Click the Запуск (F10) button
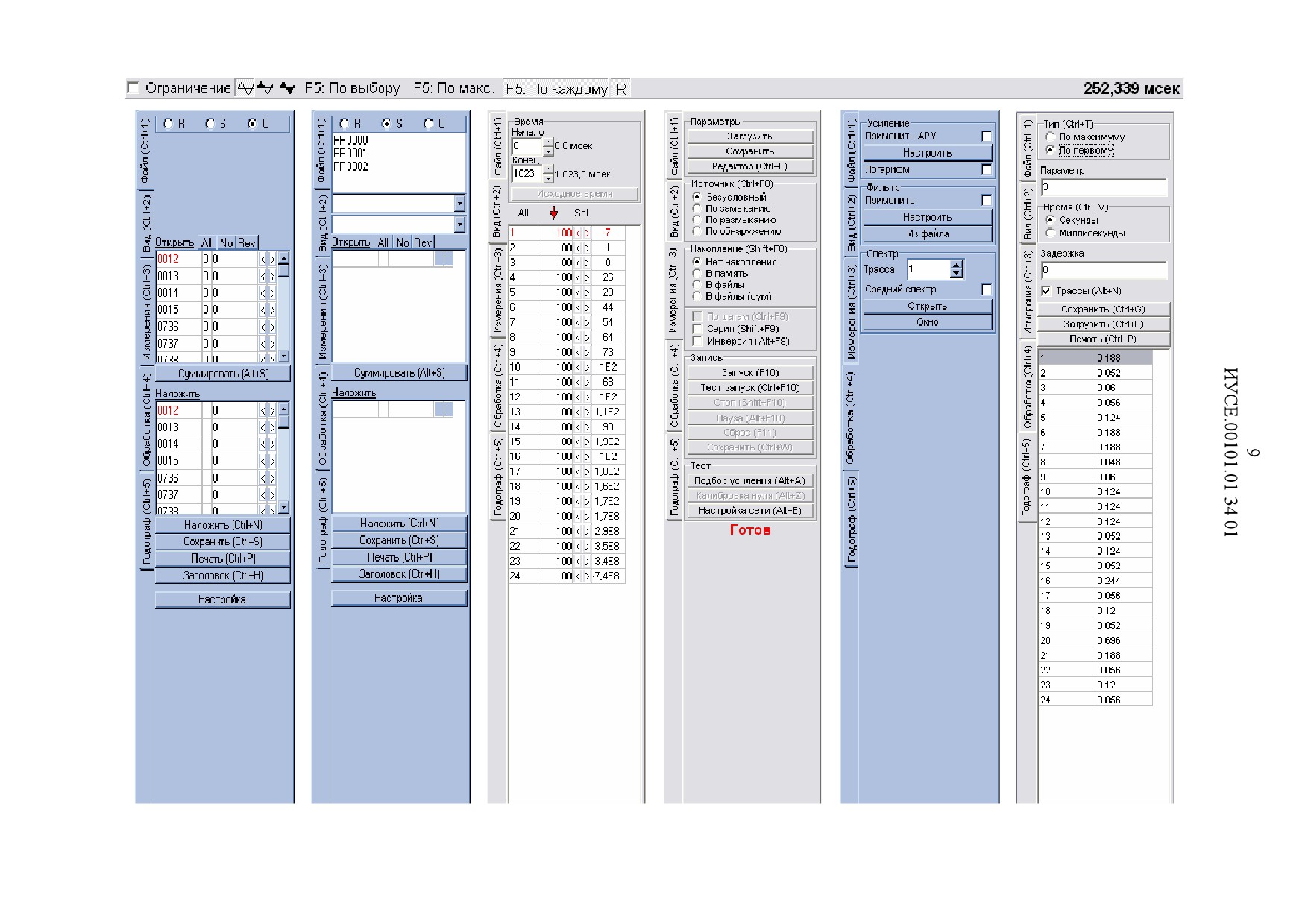 (749, 372)
